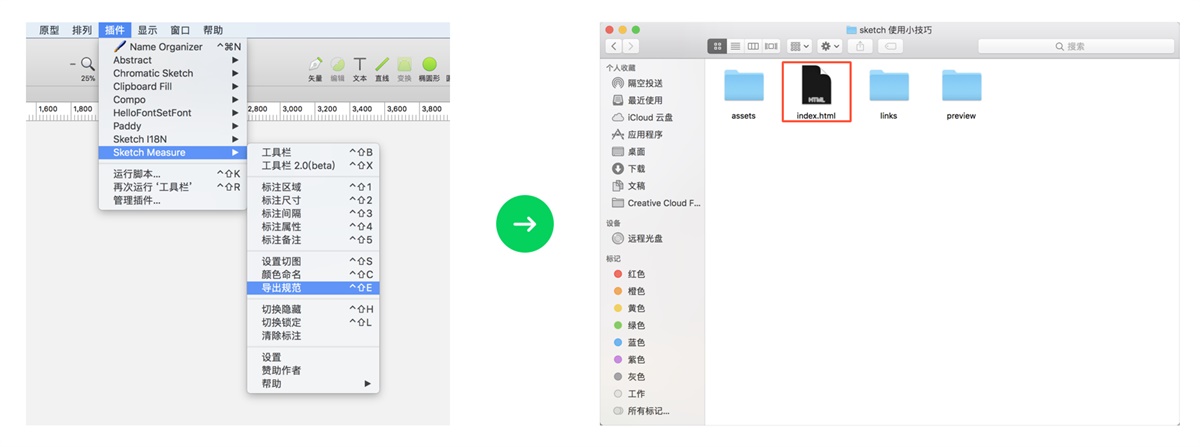The height and width of the screenshot is (447, 1200).
Task: Switch Finder to icon view
Action: point(717,47)
